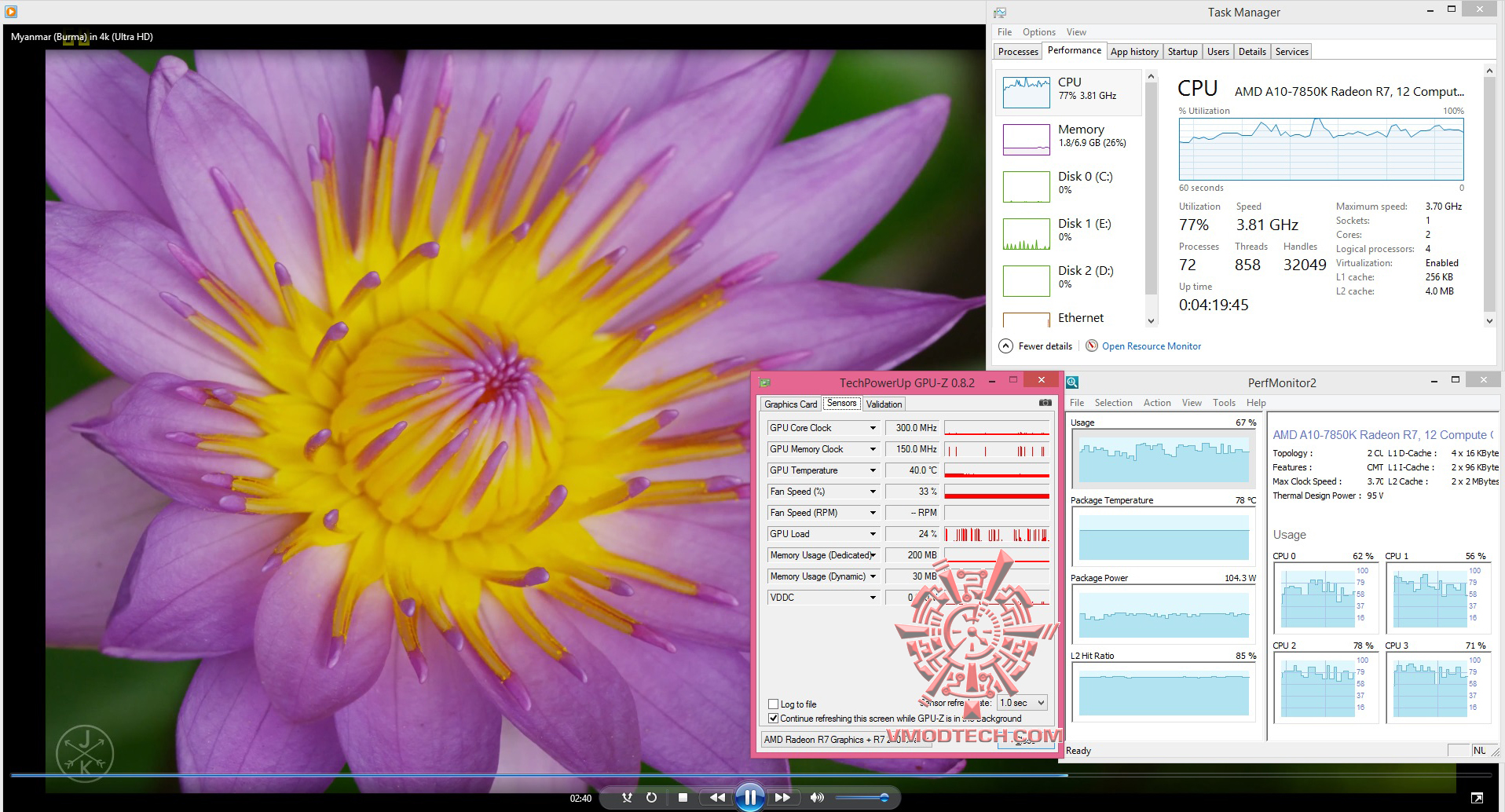Enable the Log to file checkbox
The width and height of the screenshot is (1505, 812).
click(x=774, y=704)
